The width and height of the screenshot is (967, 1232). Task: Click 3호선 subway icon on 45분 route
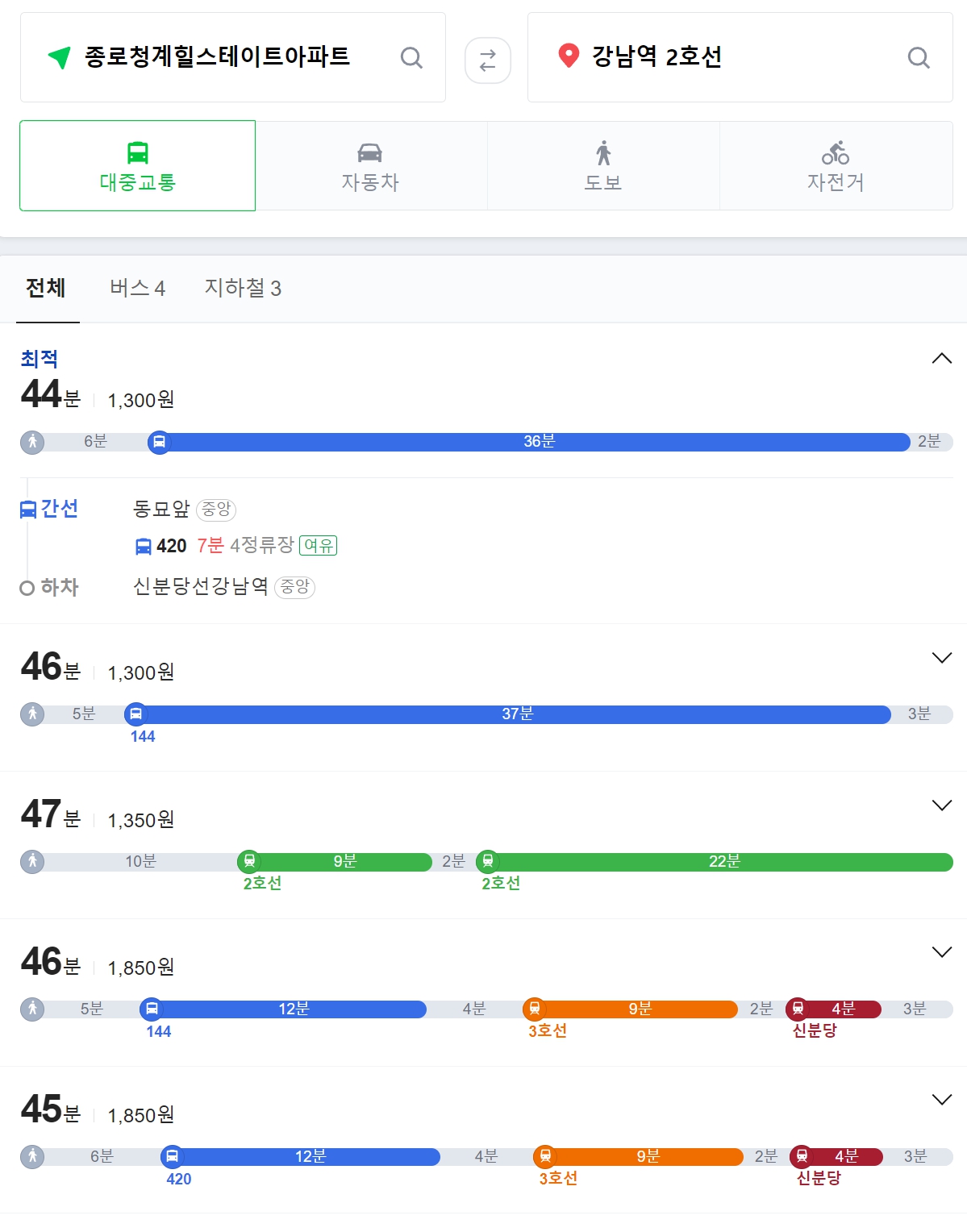545,1156
